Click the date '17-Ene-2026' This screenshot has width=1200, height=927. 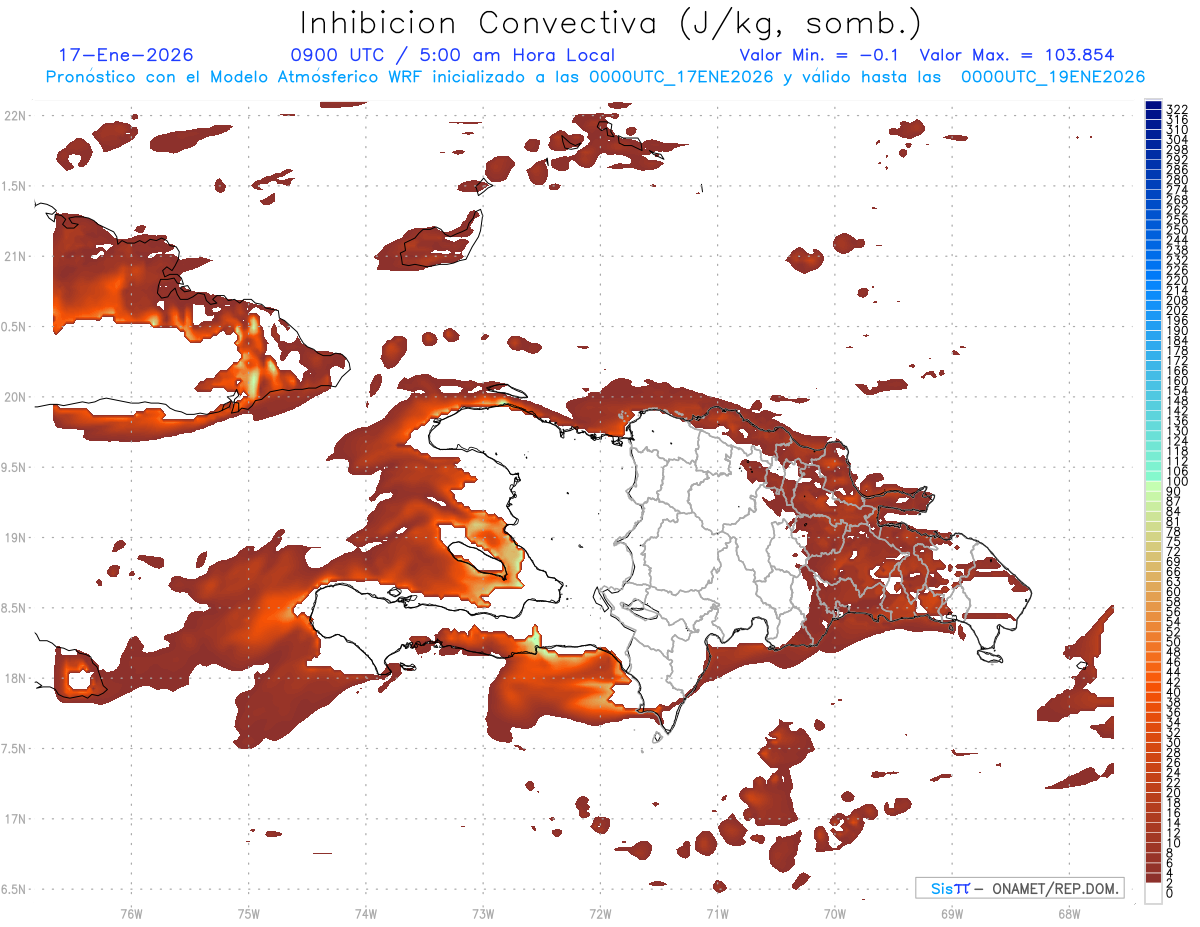(x=127, y=55)
